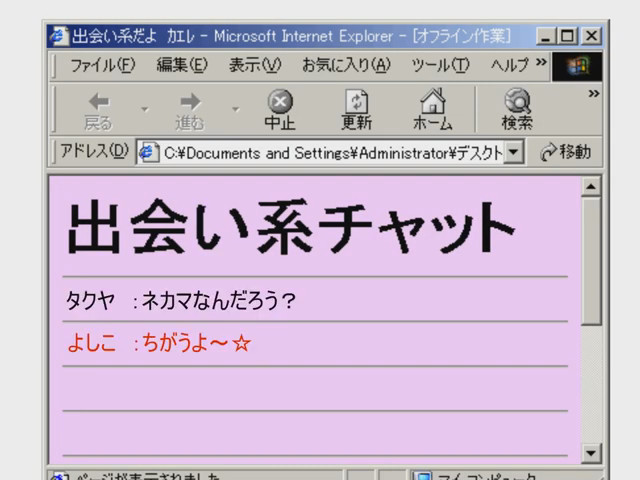Show hidden menu items via menu chevron
The image size is (640, 480).
pyautogui.click(x=541, y=64)
